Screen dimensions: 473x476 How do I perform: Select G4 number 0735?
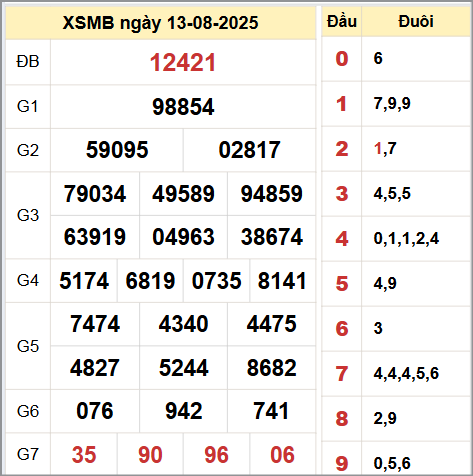pos(216,281)
